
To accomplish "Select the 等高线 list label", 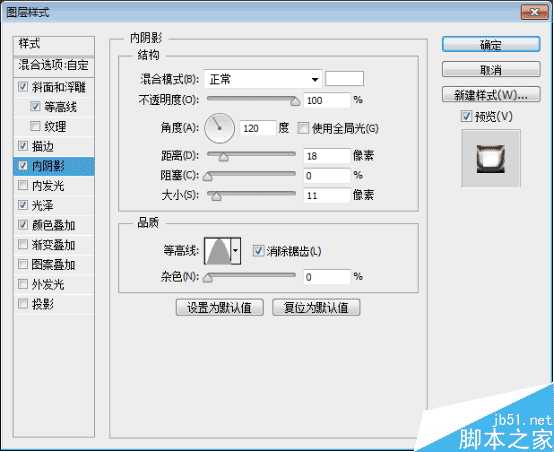I will [x=60, y=106].
